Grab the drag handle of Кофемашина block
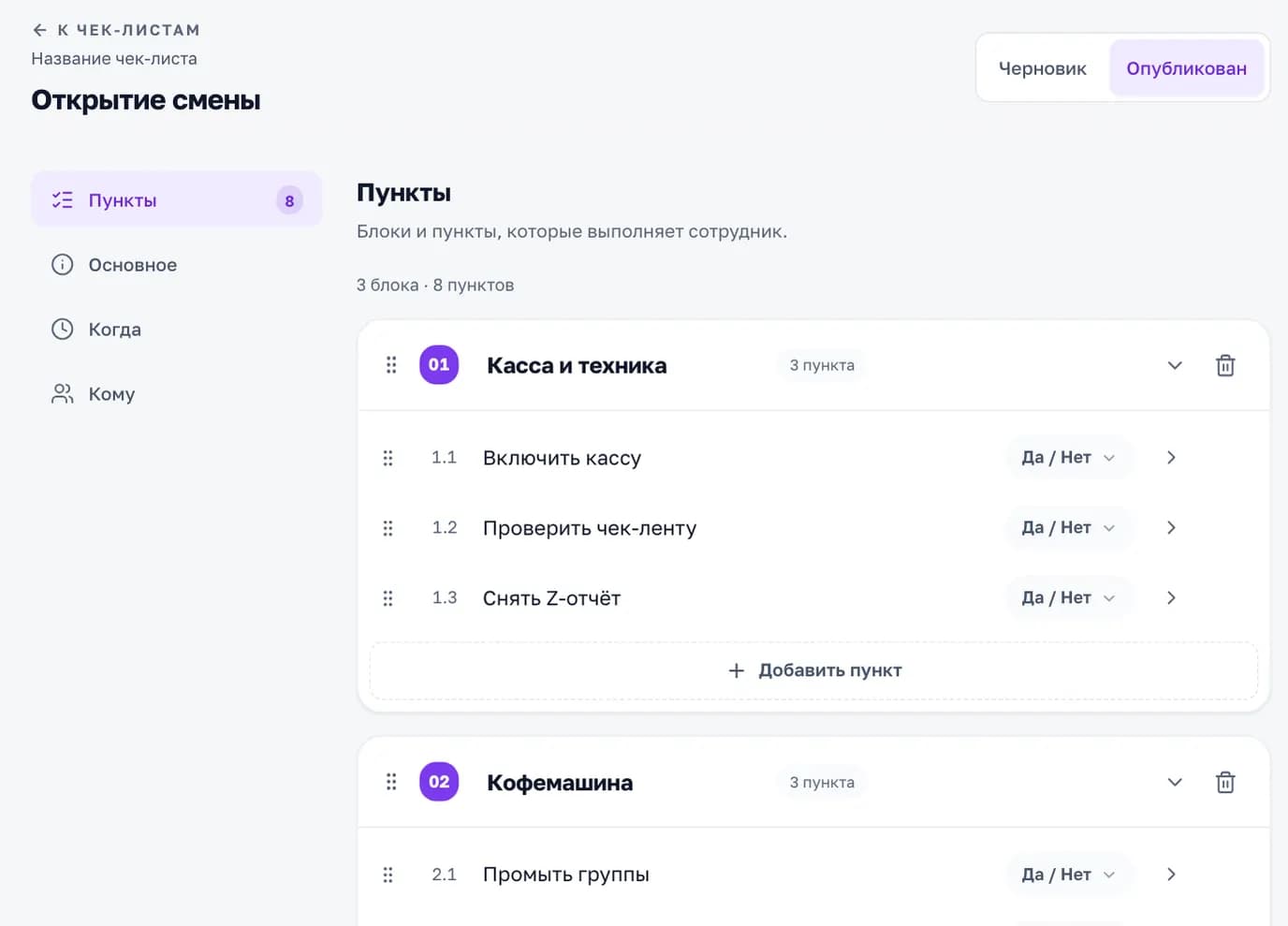Viewport: 1288px width, 926px height. [391, 782]
